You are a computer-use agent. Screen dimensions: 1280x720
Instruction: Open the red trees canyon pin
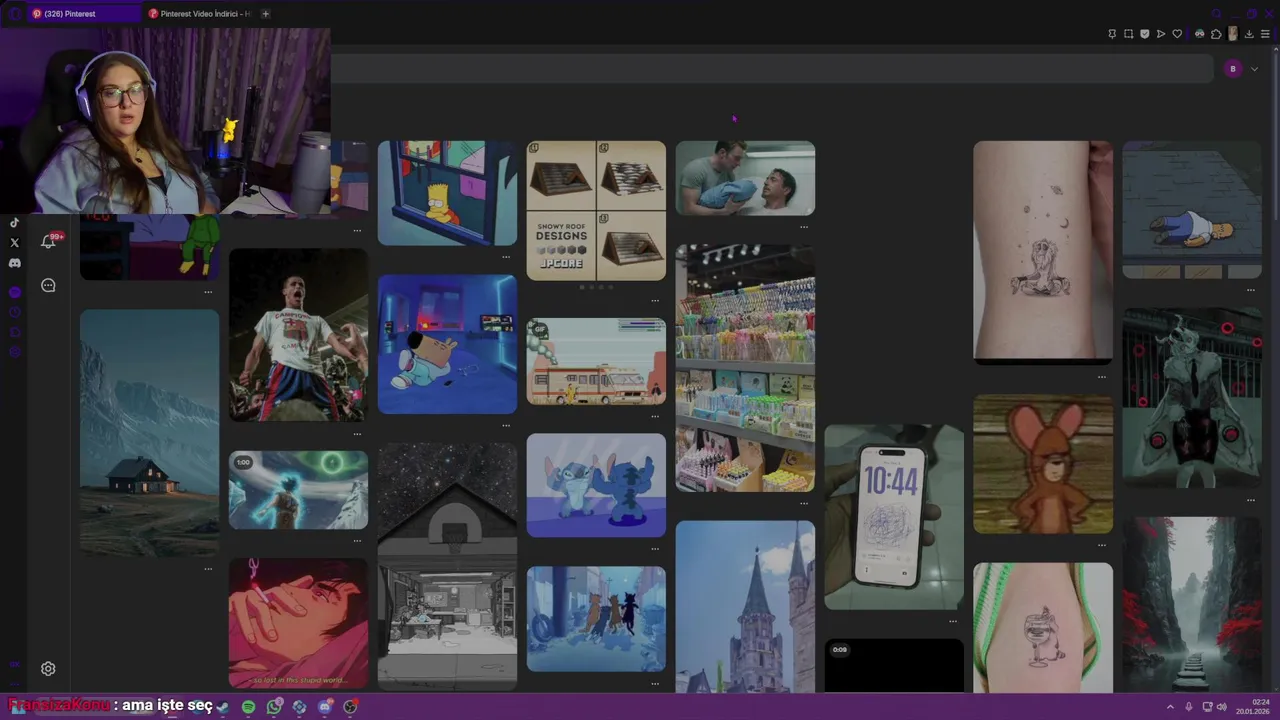[x=1192, y=605]
